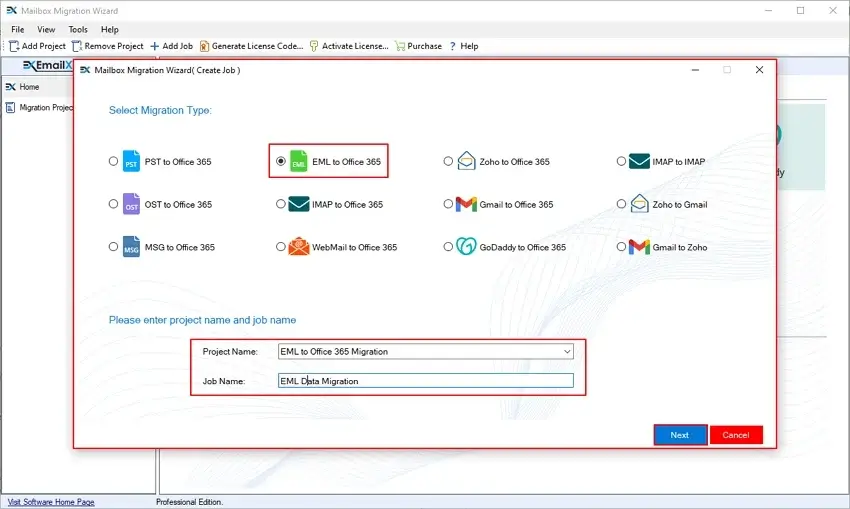Click the Migration Project sidebar icon

[10, 107]
